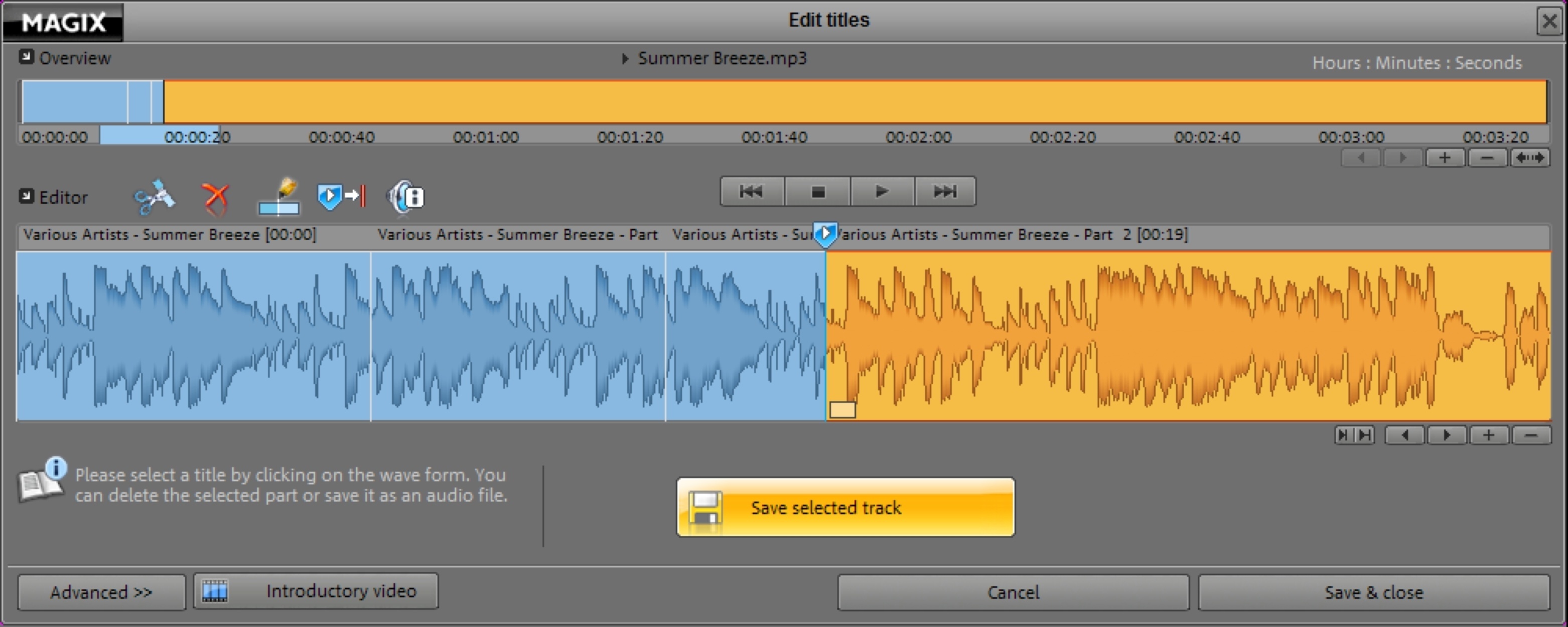Expand the Summer Breeze.mp3 disclosure arrow

625,58
